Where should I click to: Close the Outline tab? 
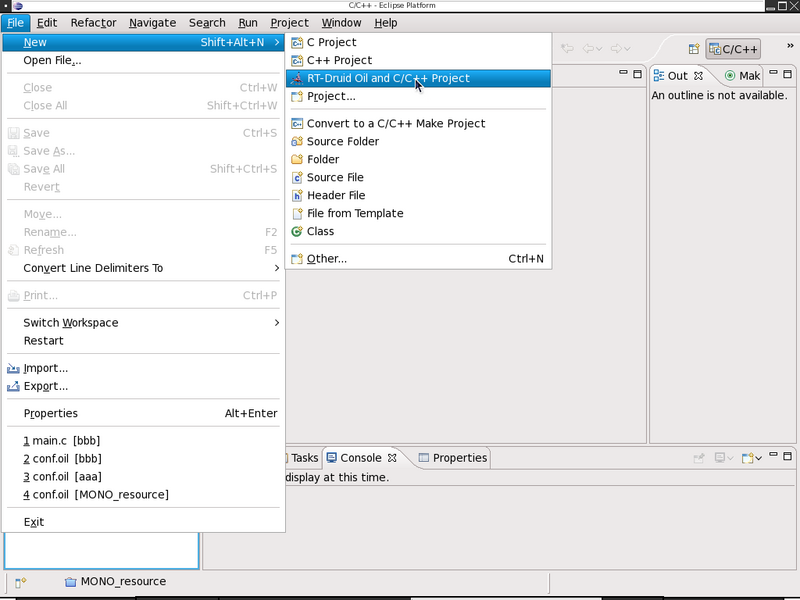[x=698, y=76]
